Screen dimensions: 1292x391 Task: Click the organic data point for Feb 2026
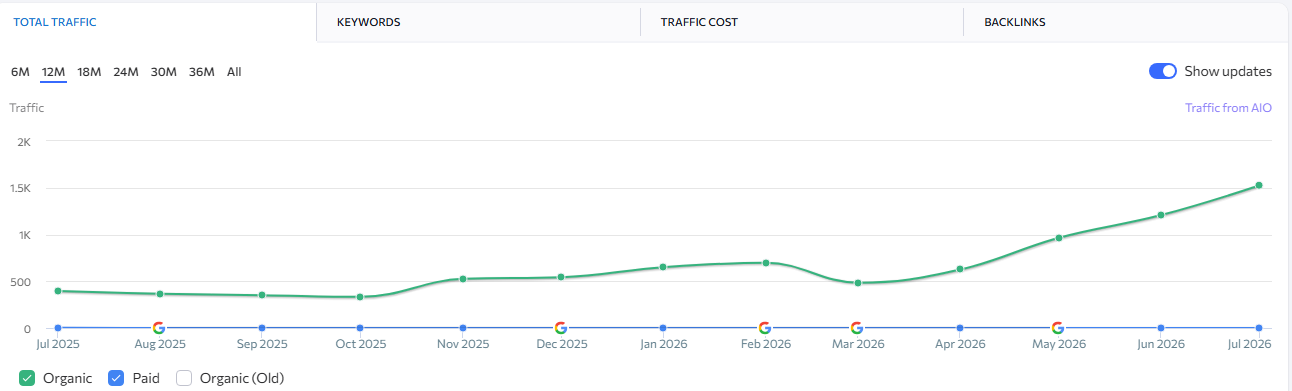click(x=766, y=263)
